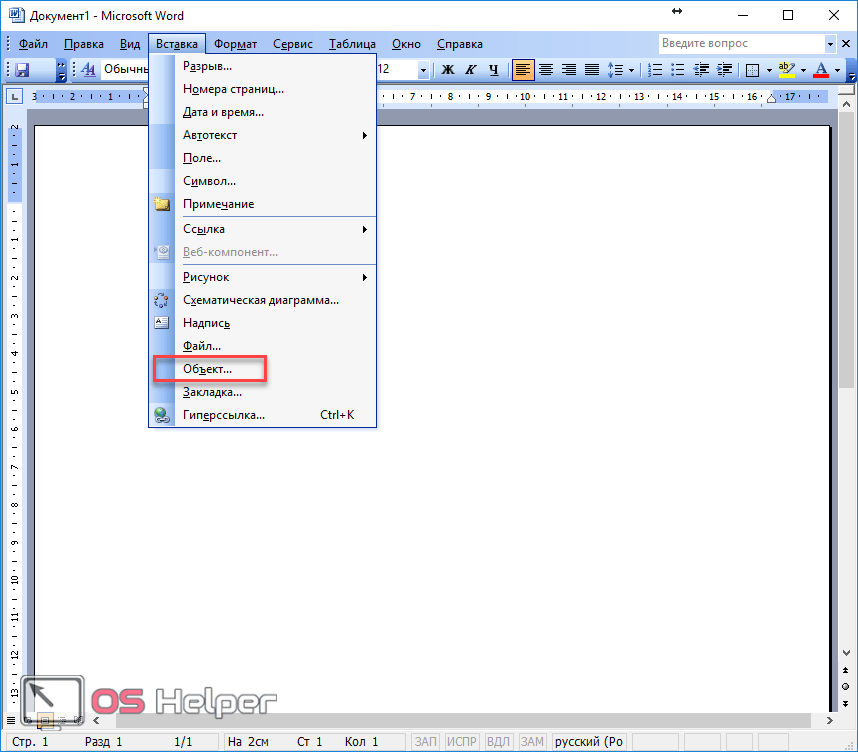Click the 'Введите вопрос' help field

(740, 44)
